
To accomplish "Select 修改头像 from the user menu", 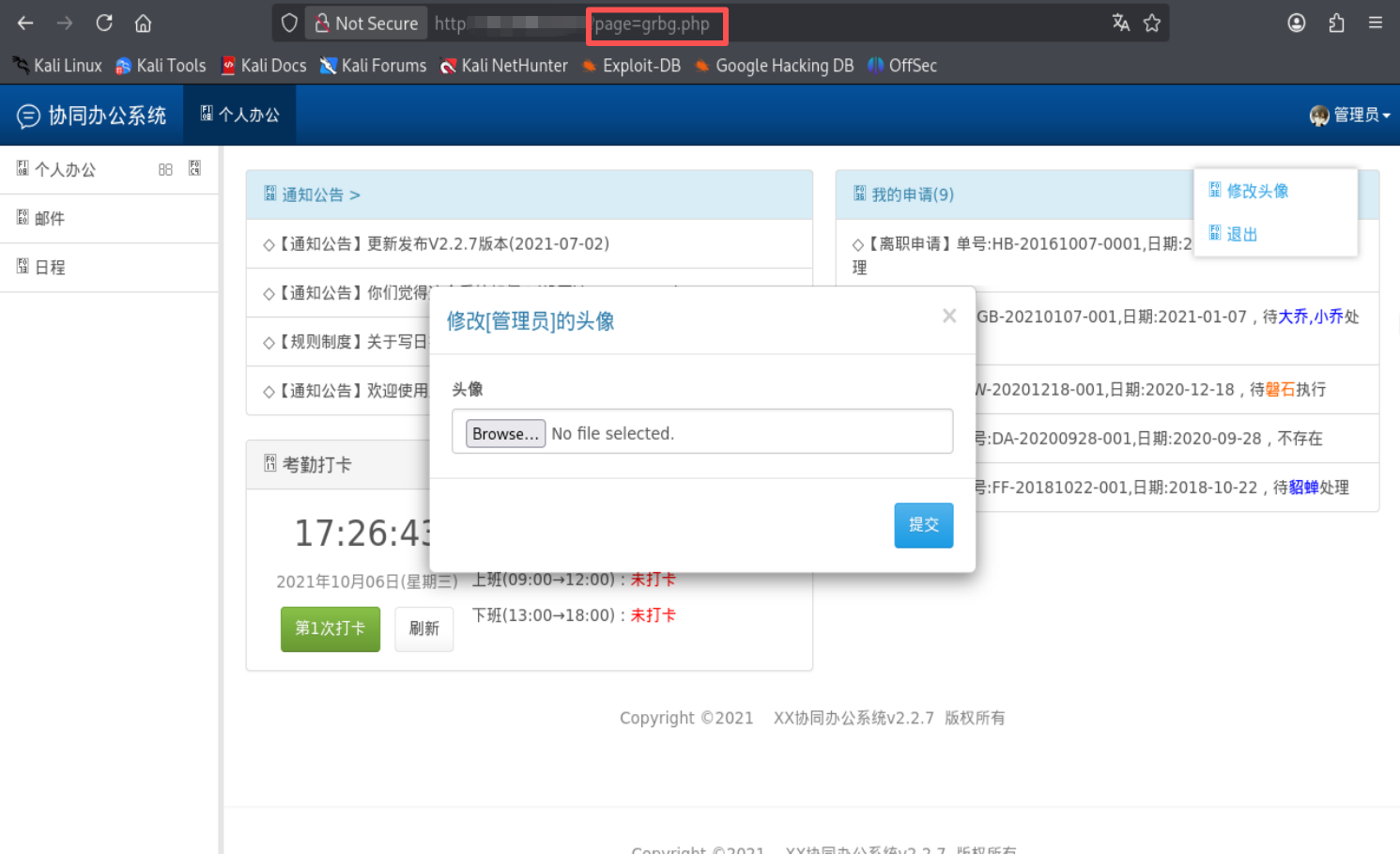I will pos(1257,191).
